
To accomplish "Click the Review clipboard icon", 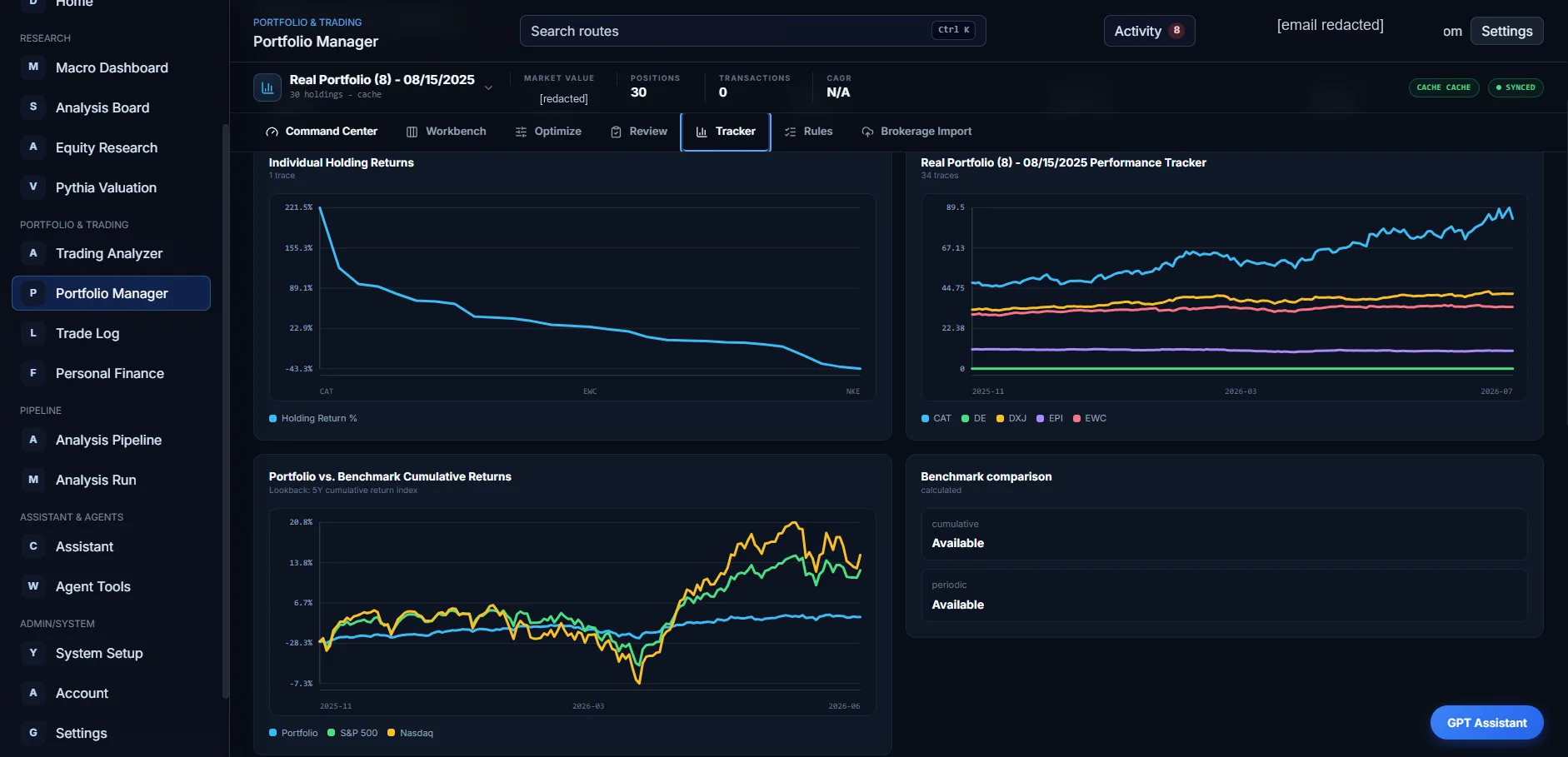I will (616, 132).
